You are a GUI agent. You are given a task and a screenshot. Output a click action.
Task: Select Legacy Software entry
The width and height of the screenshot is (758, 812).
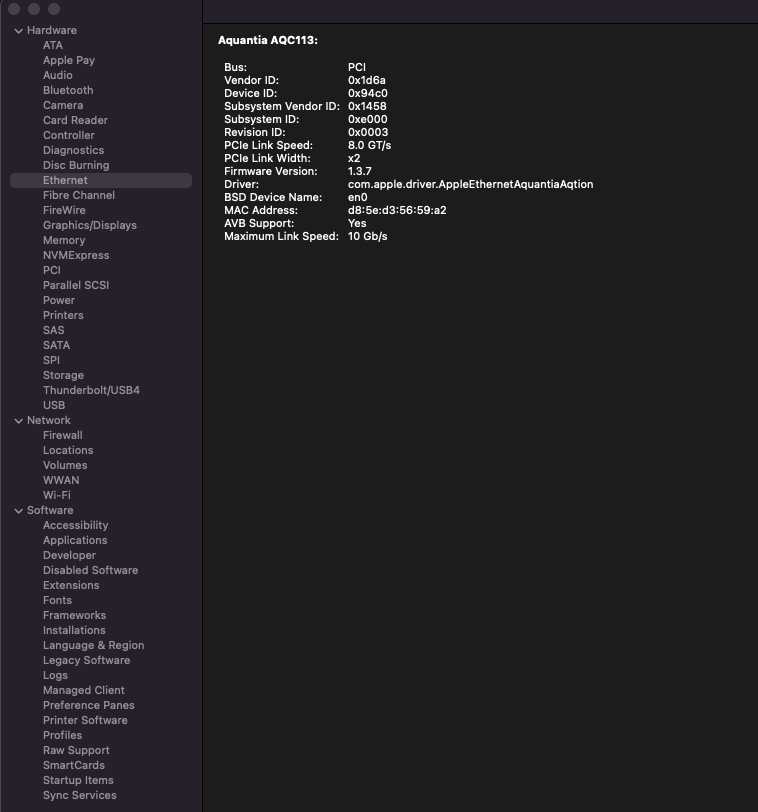[86, 661]
